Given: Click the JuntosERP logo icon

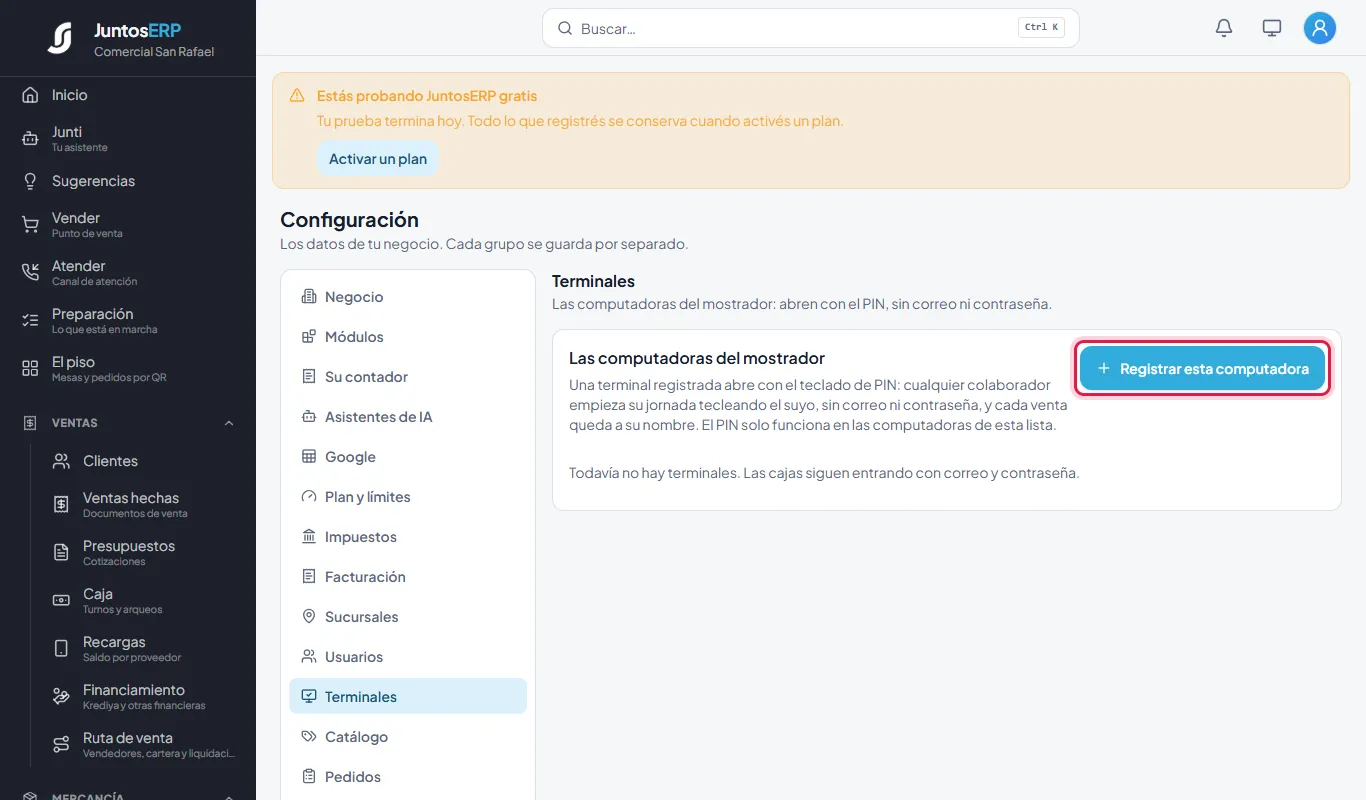Looking at the screenshot, I should tap(60, 38).
